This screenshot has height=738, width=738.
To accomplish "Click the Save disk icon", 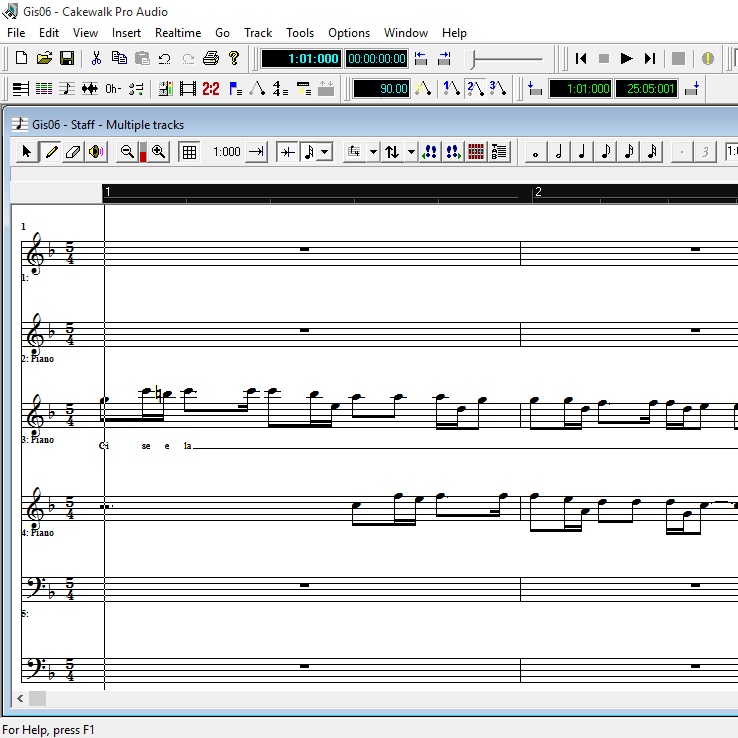I will (67, 58).
